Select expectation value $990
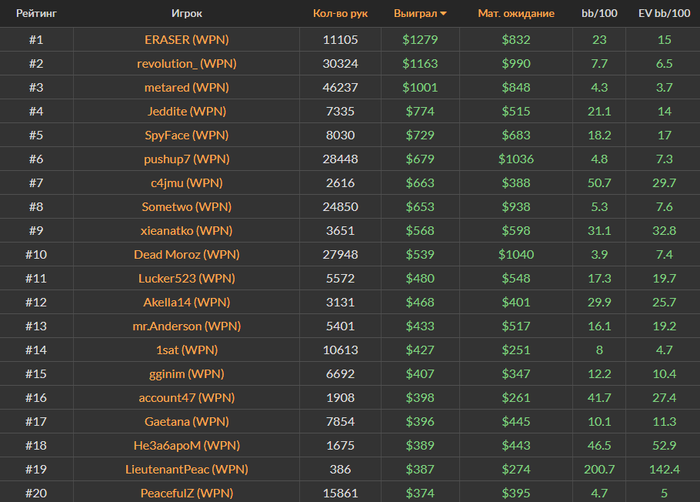The width and height of the screenshot is (700, 502). [516, 63]
